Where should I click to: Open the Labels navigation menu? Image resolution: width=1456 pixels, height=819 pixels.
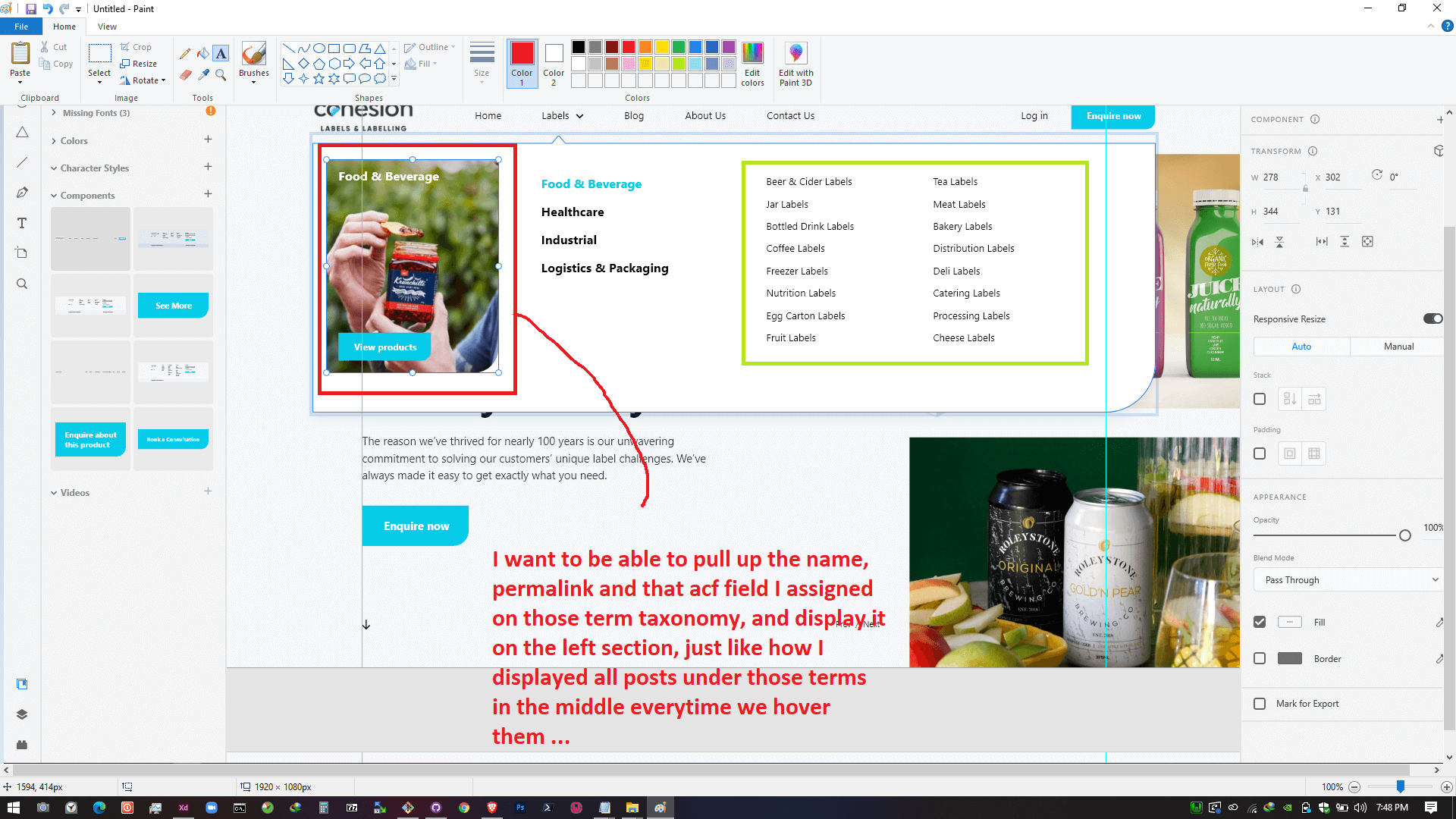pyautogui.click(x=562, y=116)
